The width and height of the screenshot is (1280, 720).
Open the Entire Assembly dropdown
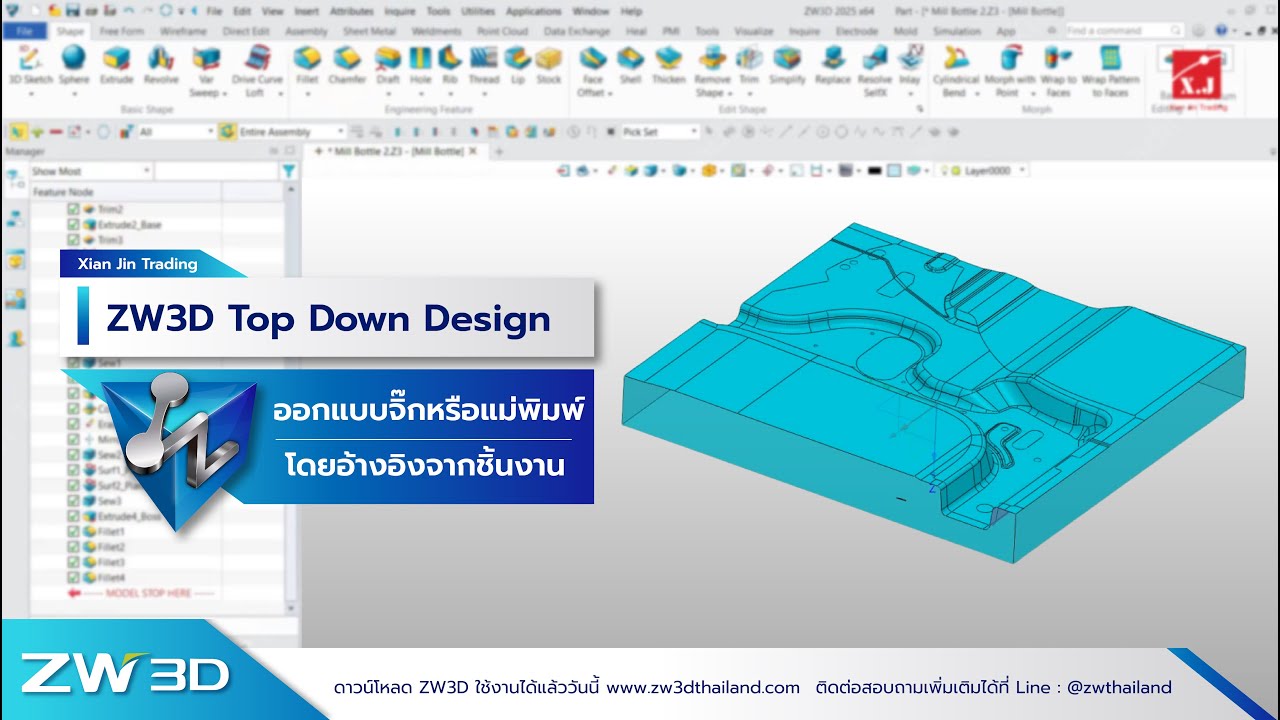(292, 131)
